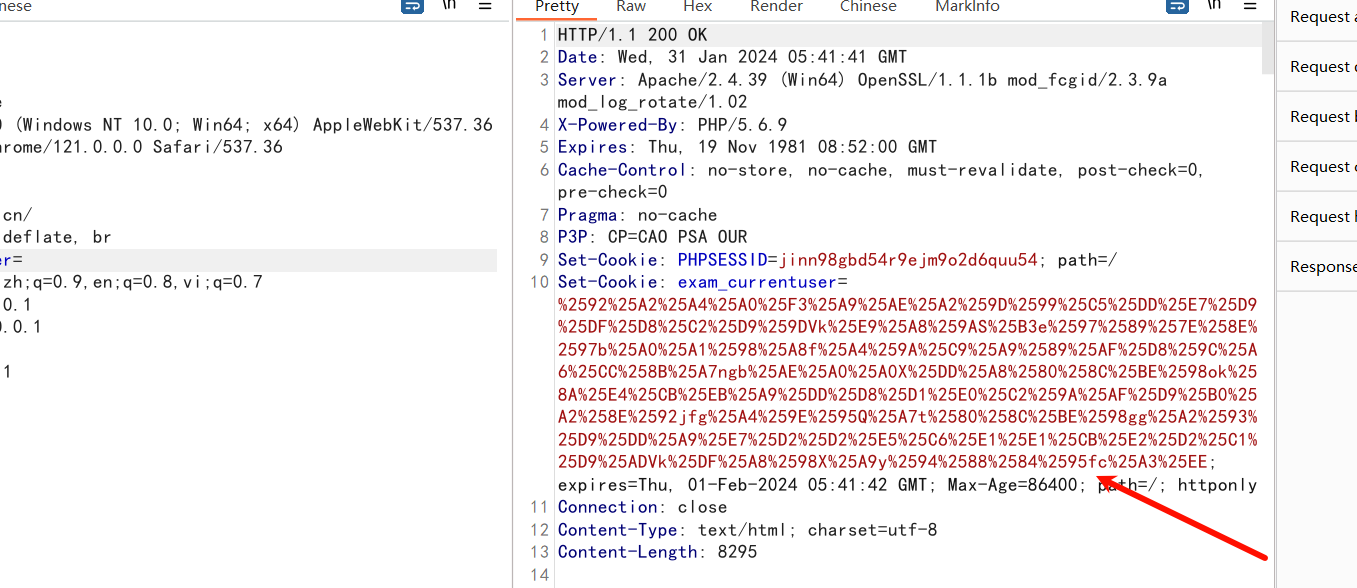Click the encoded cookie line ending '%2595fc%25A3%25EE;'
This screenshot has height=588, width=1357.
pyautogui.click(x=887, y=462)
